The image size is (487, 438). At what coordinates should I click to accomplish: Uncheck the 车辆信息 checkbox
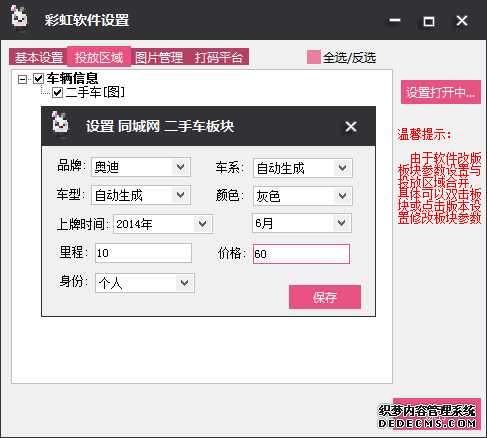click(x=39, y=79)
